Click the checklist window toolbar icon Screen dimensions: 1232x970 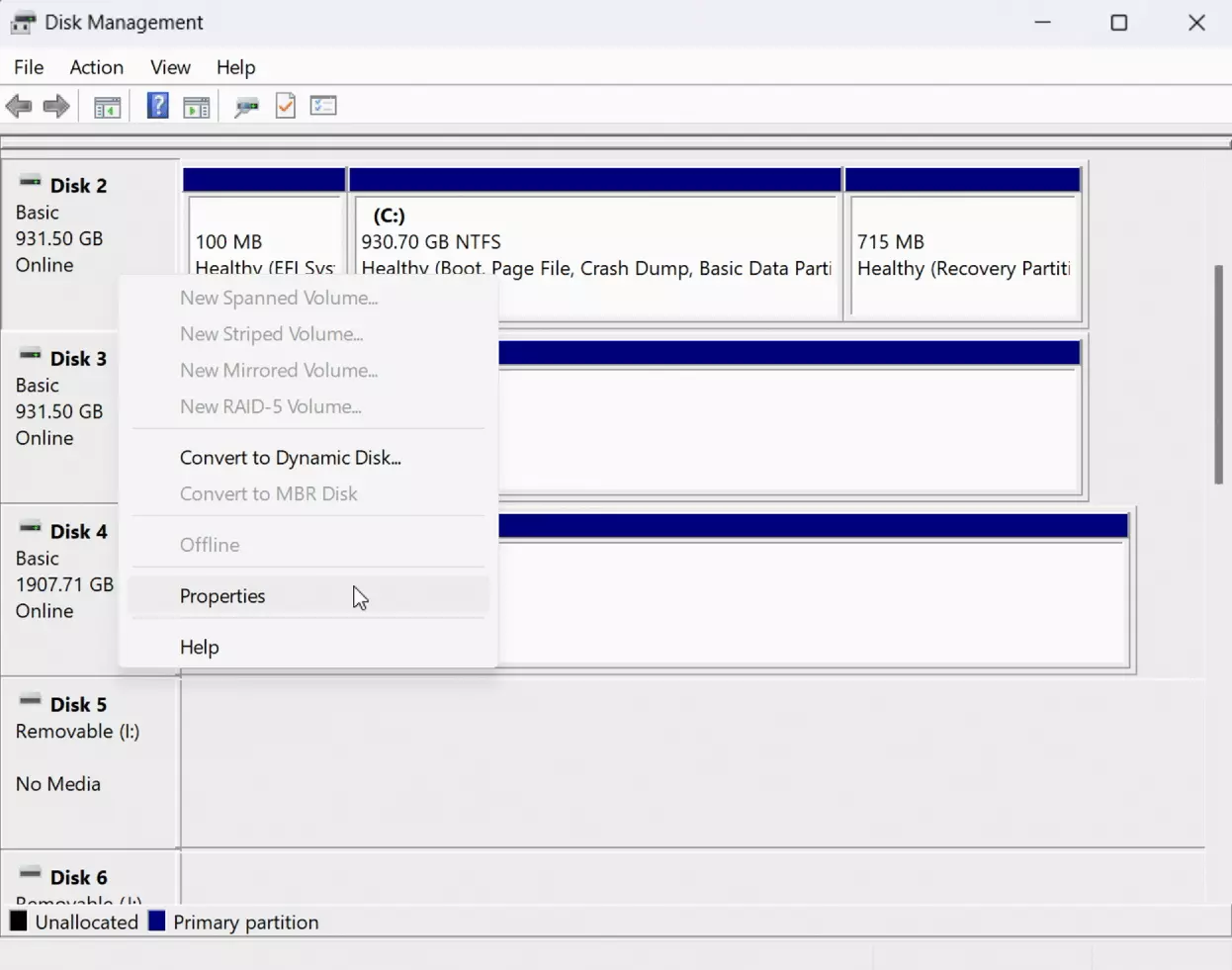click(x=323, y=106)
